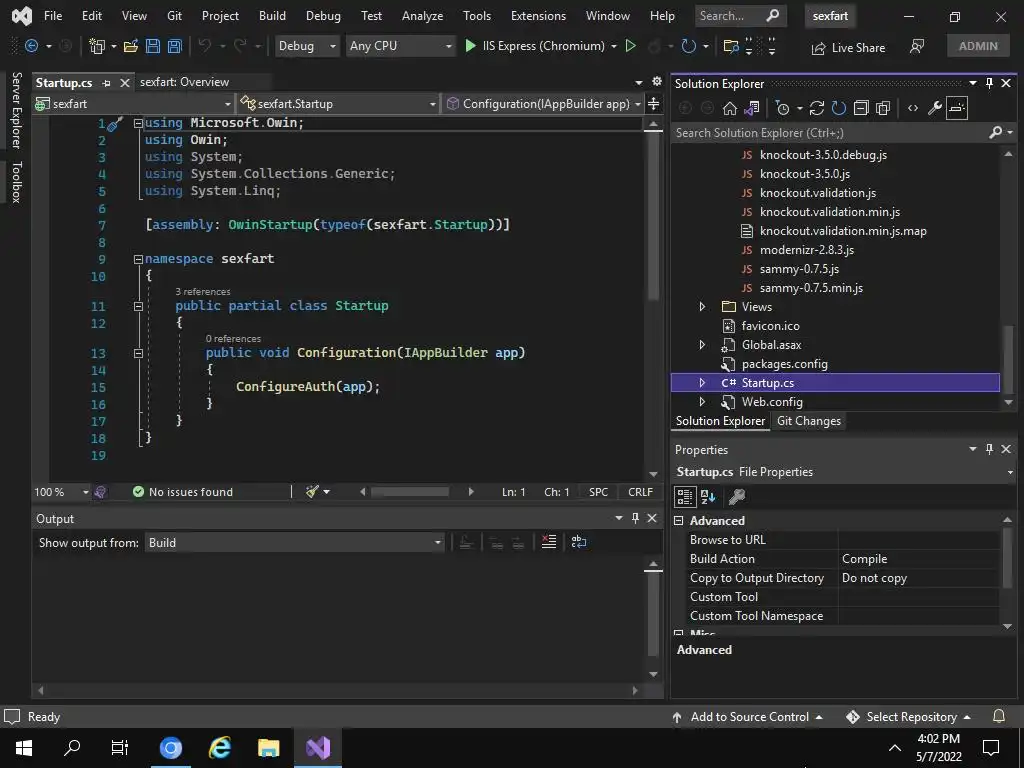This screenshot has width=1024, height=768.
Task: Open code cleanup broom icon in status strip
Action: coord(313,492)
